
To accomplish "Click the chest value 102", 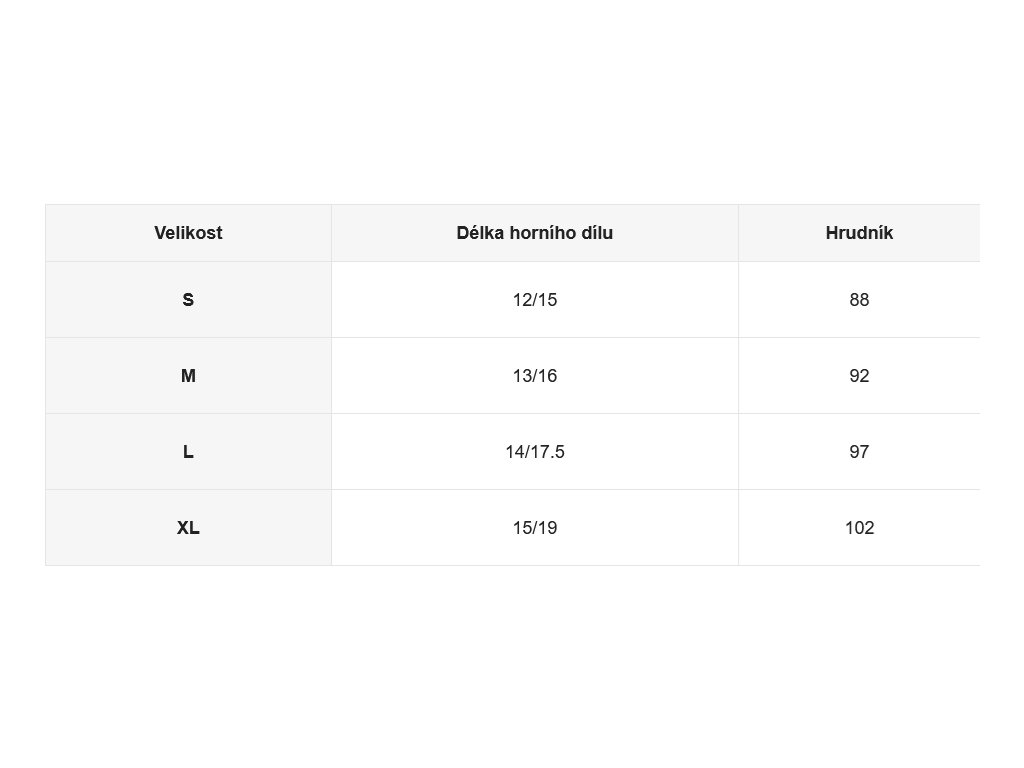I will [859, 527].
